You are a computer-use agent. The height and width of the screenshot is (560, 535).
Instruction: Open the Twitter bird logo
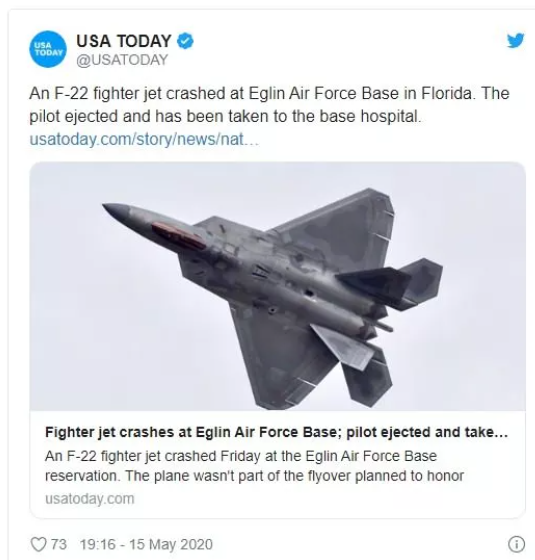[x=515, y=40]
